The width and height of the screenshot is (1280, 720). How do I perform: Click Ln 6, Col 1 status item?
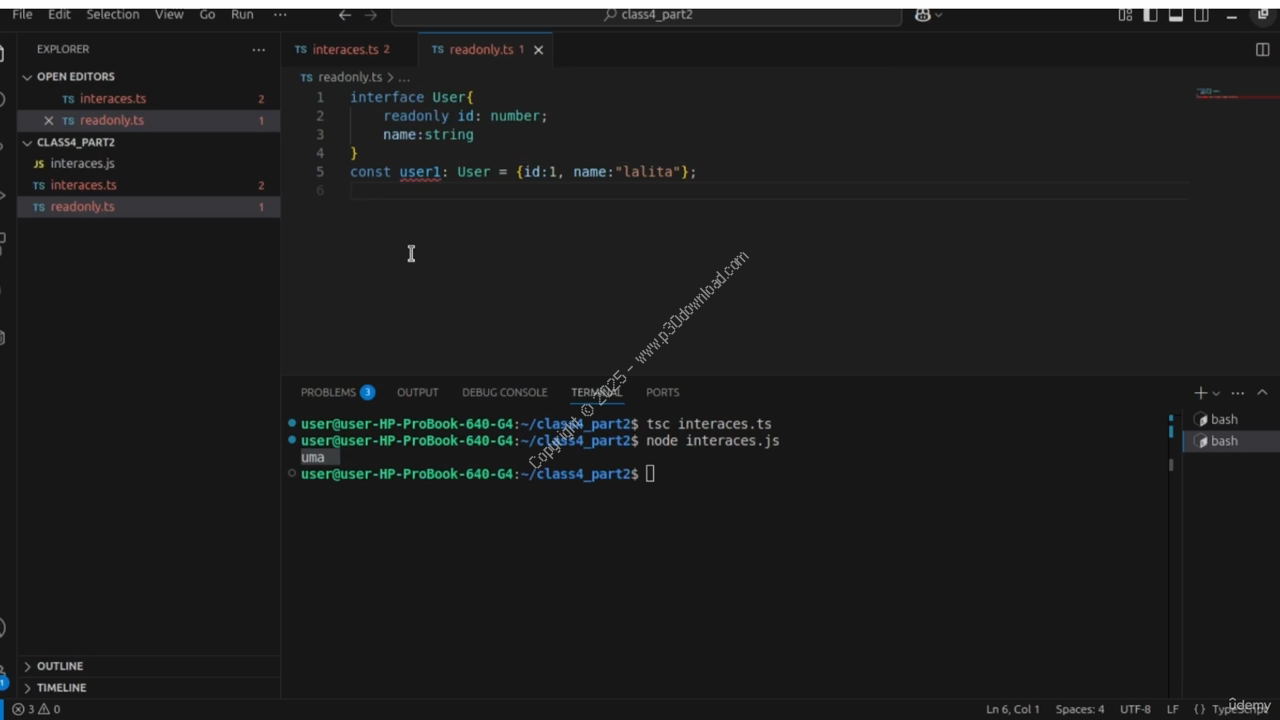[x=1013, y=709]
